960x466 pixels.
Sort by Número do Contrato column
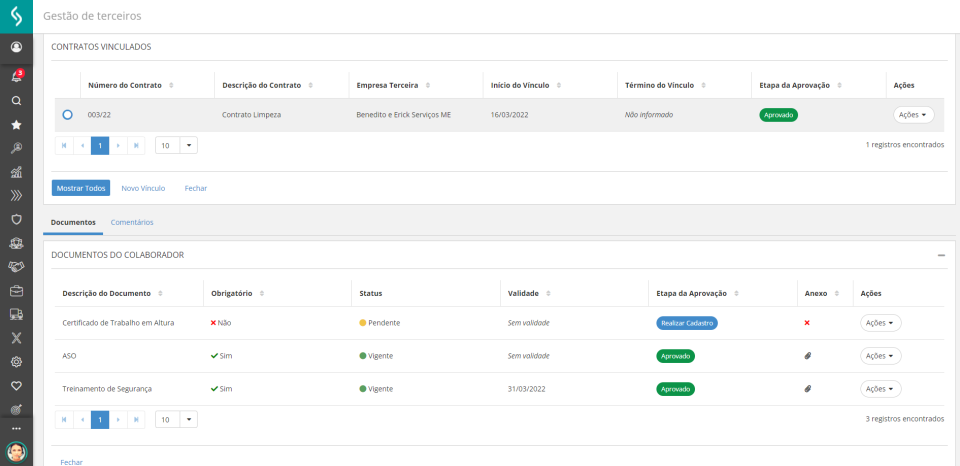[x=171, y=85]
